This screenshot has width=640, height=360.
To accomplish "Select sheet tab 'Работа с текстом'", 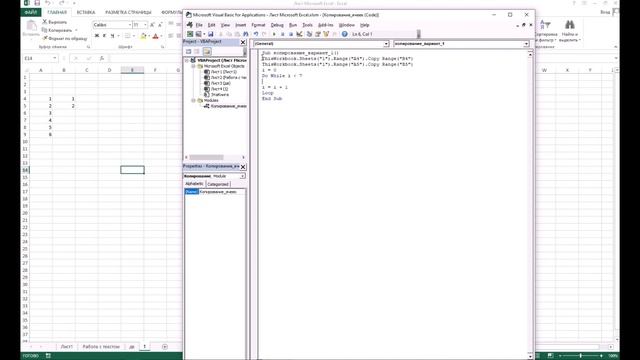I will [x=101, y=347].
